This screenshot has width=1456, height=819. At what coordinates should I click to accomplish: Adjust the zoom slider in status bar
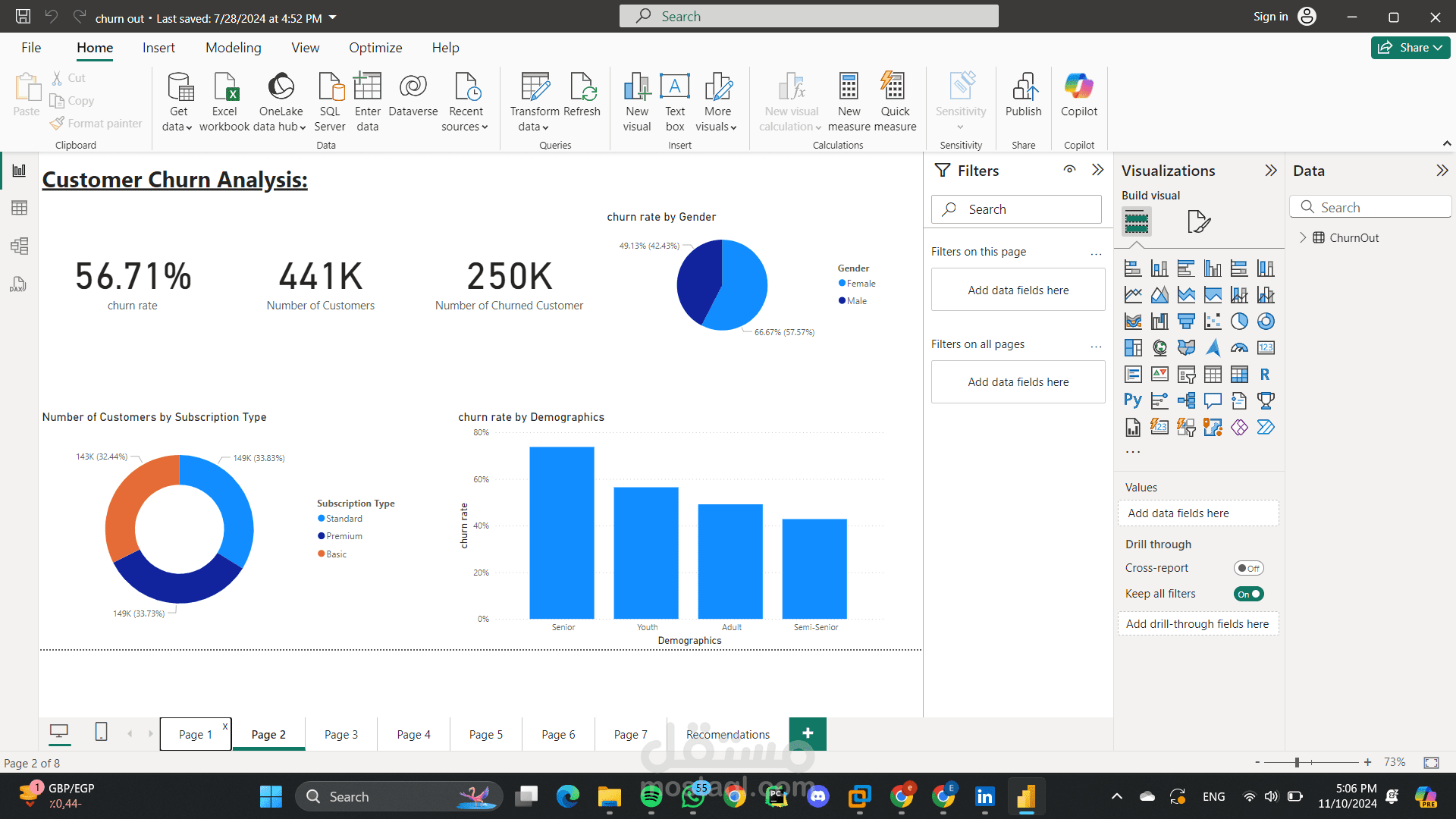tap(1297, 762)
